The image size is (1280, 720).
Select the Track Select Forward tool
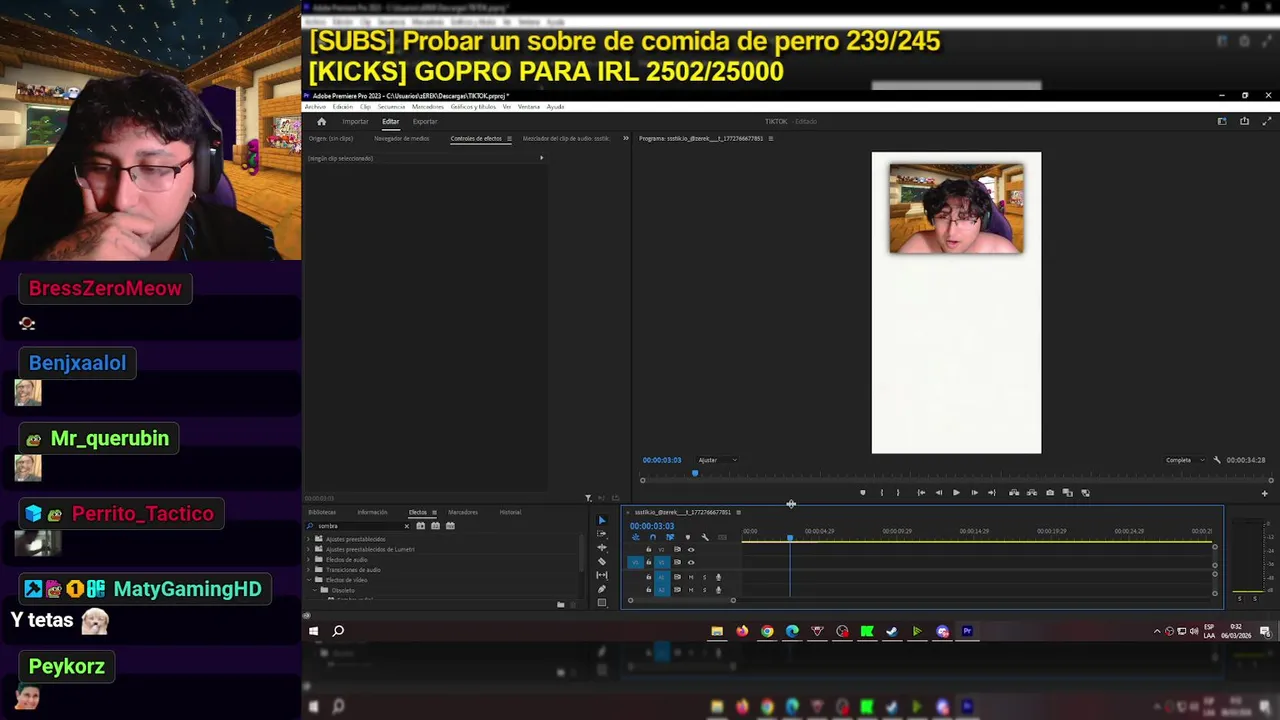click(601, 534)
